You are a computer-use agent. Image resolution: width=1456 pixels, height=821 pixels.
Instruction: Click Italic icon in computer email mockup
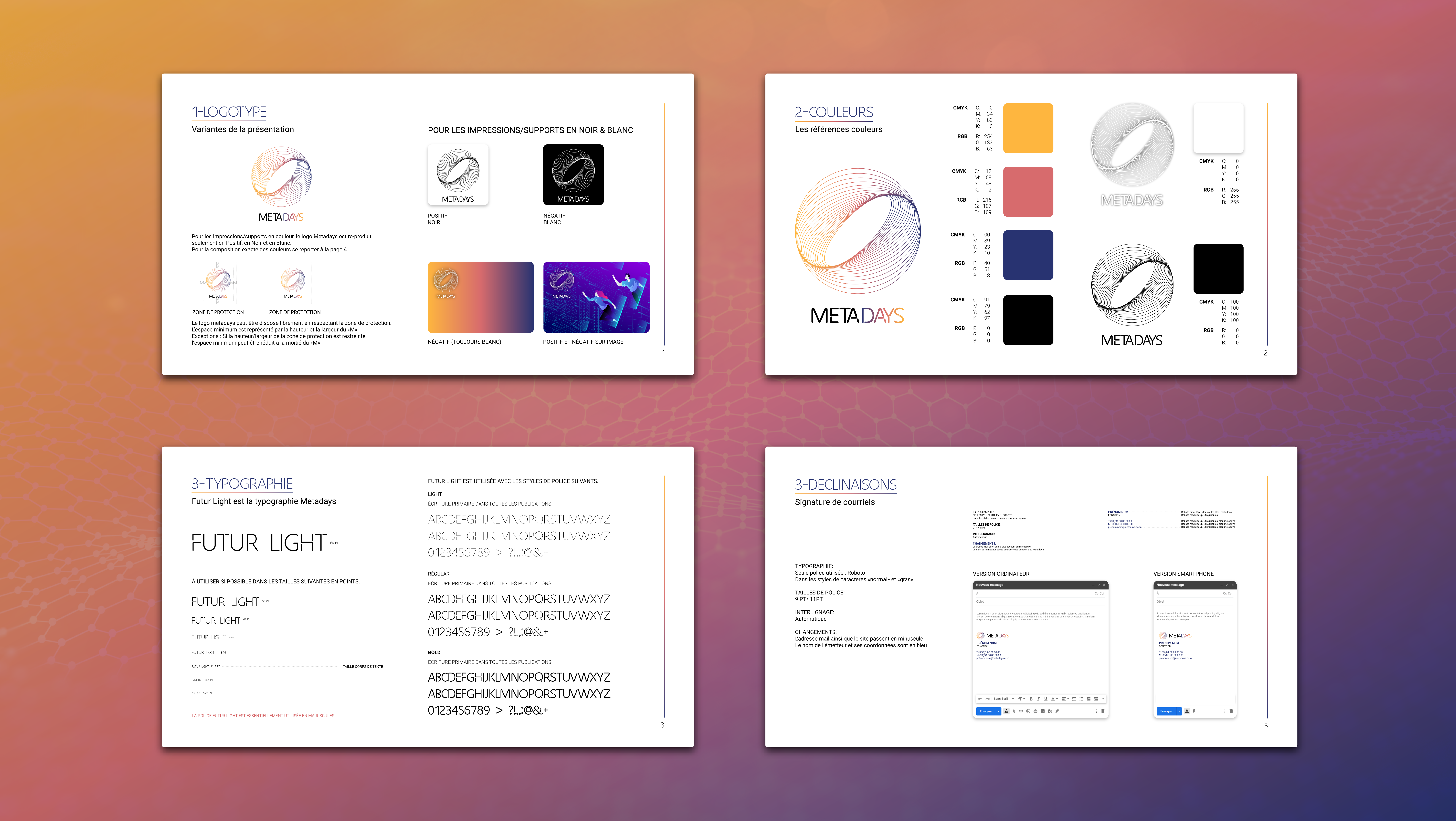(1038, 699)
